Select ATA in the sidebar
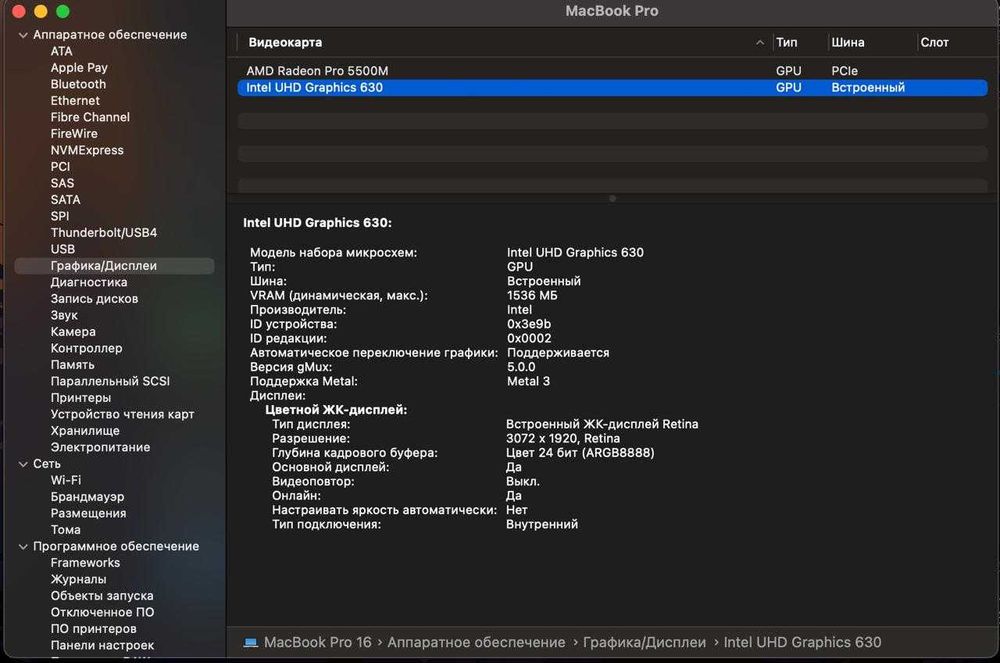The width and height of the screenshot is (1000, 663). pyautogui.click(x=62, y=51)
